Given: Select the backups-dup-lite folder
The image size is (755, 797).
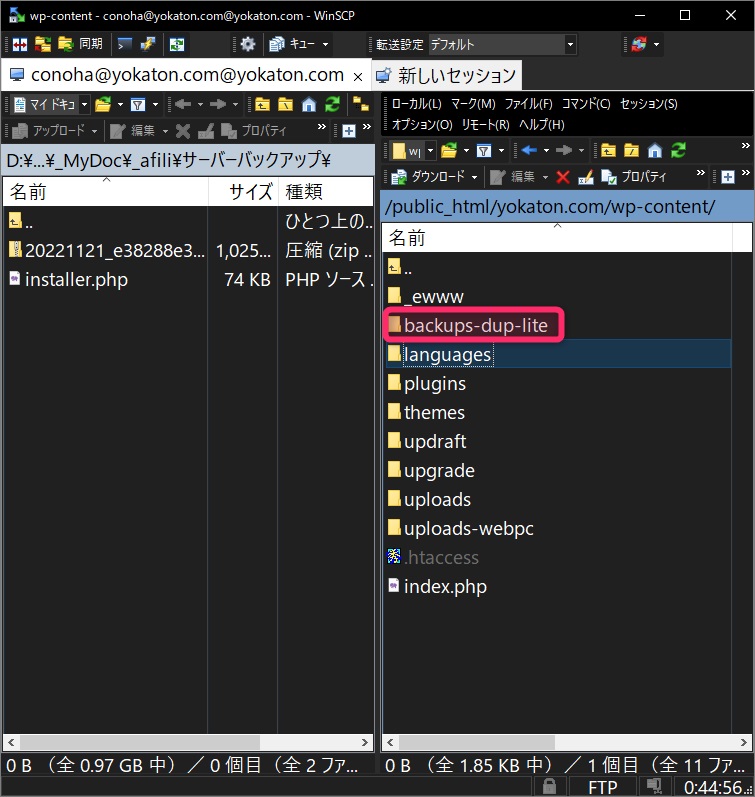Looking at the screenshot, I should (x=475, y=326).
